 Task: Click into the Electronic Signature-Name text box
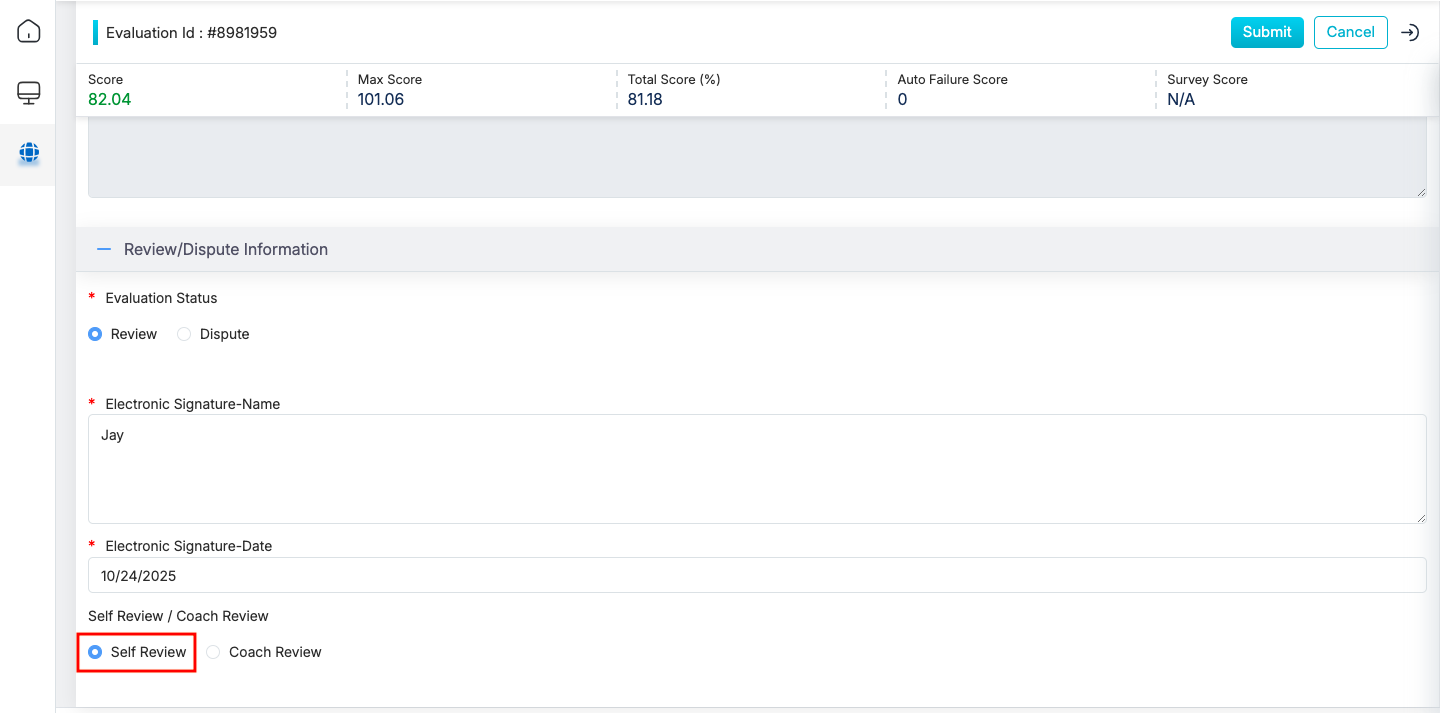756,468
